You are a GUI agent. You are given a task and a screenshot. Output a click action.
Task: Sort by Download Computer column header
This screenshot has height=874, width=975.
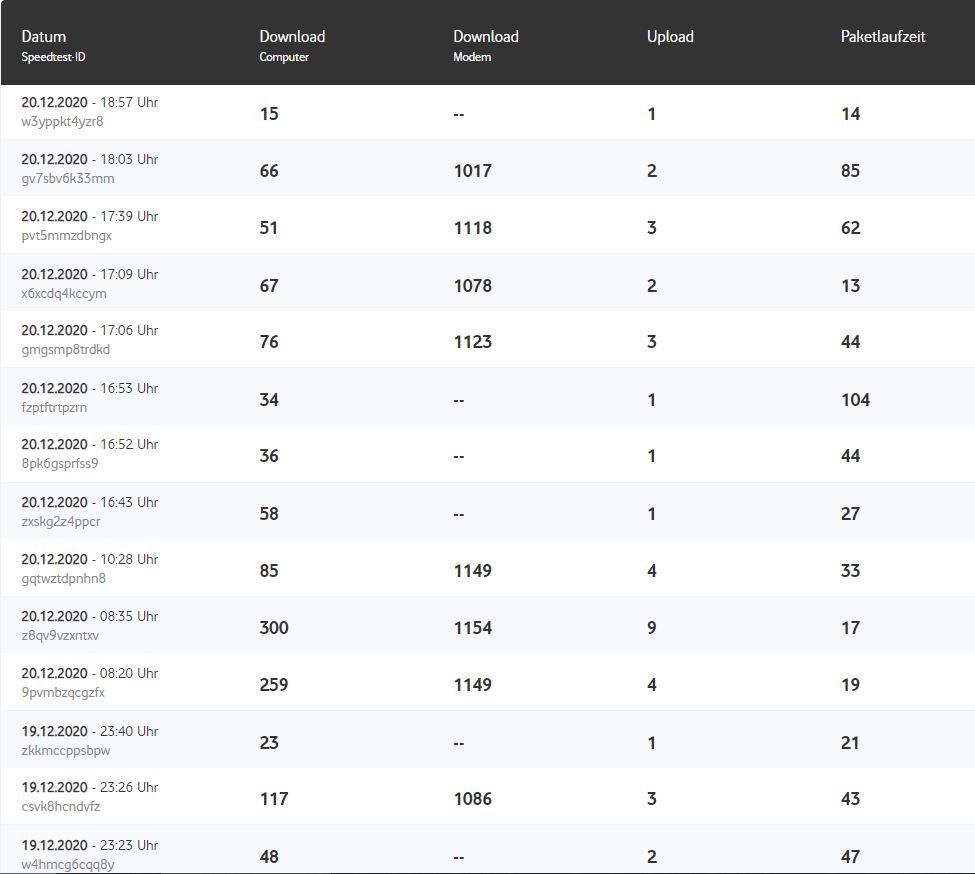(x=292, y=37)
